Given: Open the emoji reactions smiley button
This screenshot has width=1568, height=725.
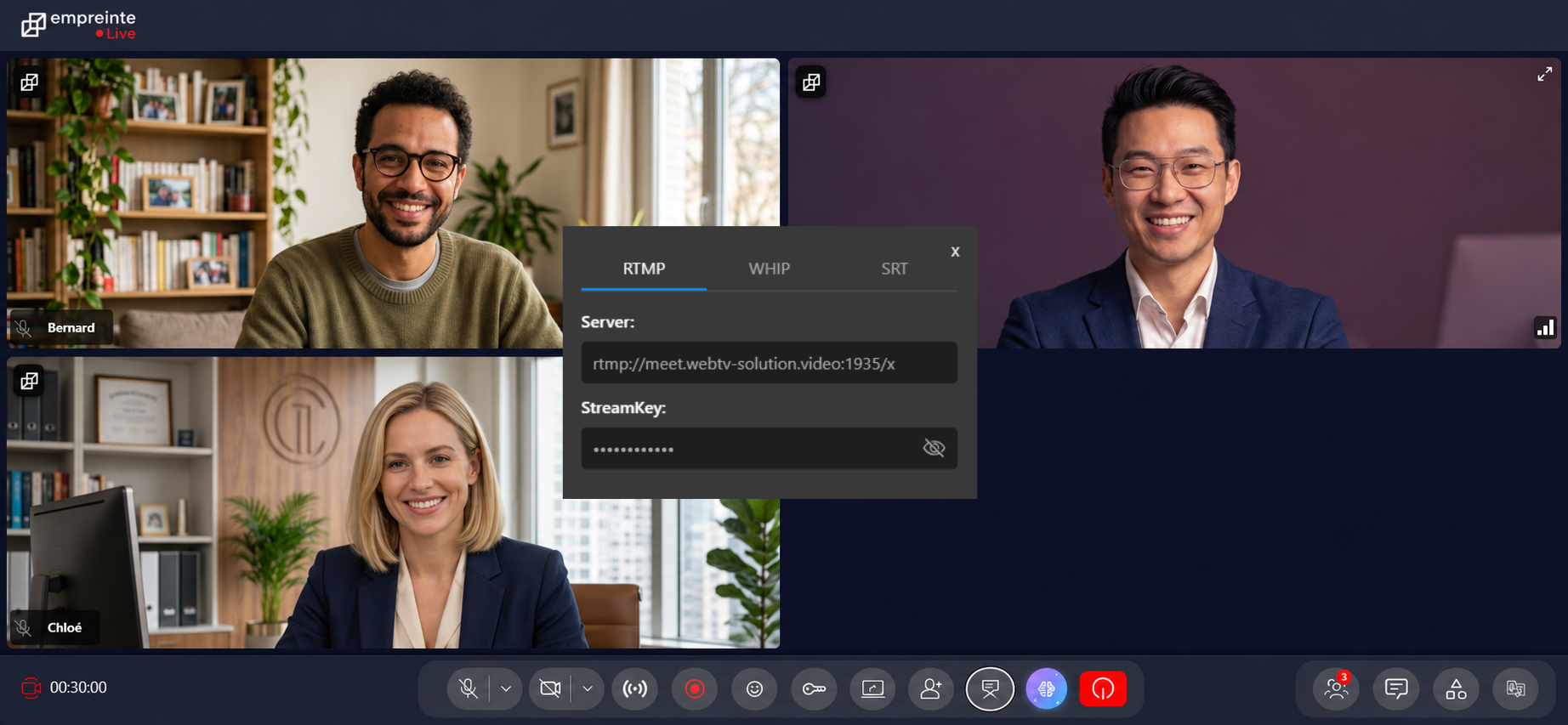Looking at the screenshot, I should tap(754, 688).
